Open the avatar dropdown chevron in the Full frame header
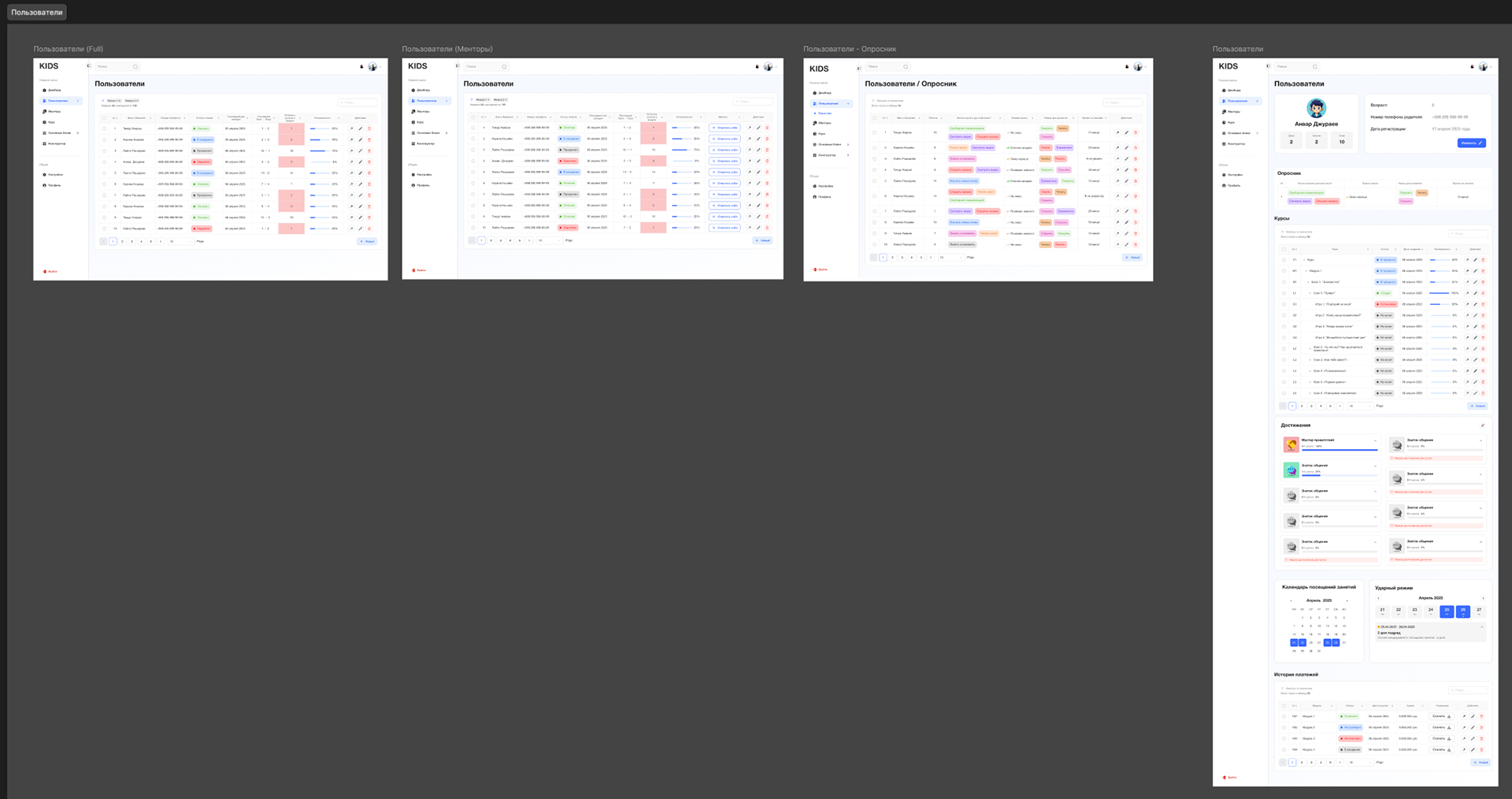Viewport: 1512px width, 799px height. coord(381,67)
